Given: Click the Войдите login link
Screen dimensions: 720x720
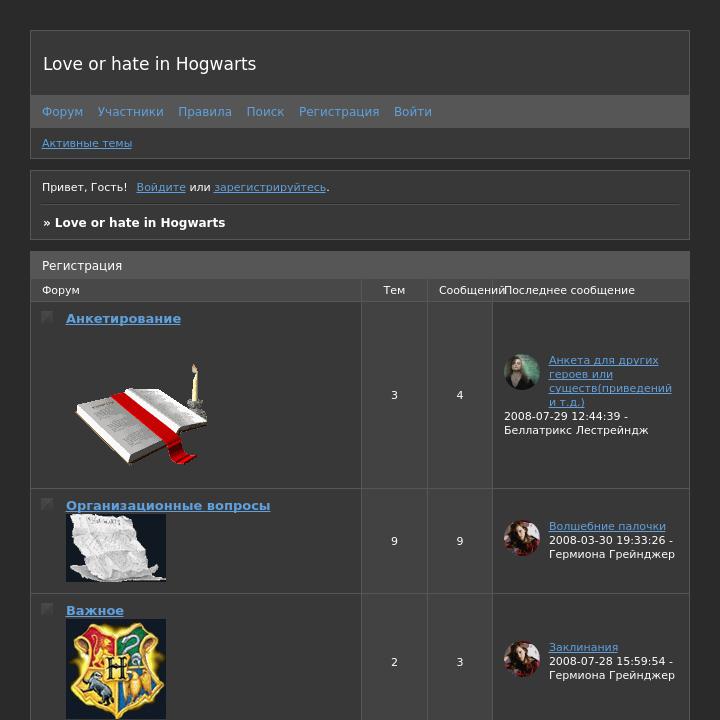Looking at the screenshot, I should (x=161, y=187).
